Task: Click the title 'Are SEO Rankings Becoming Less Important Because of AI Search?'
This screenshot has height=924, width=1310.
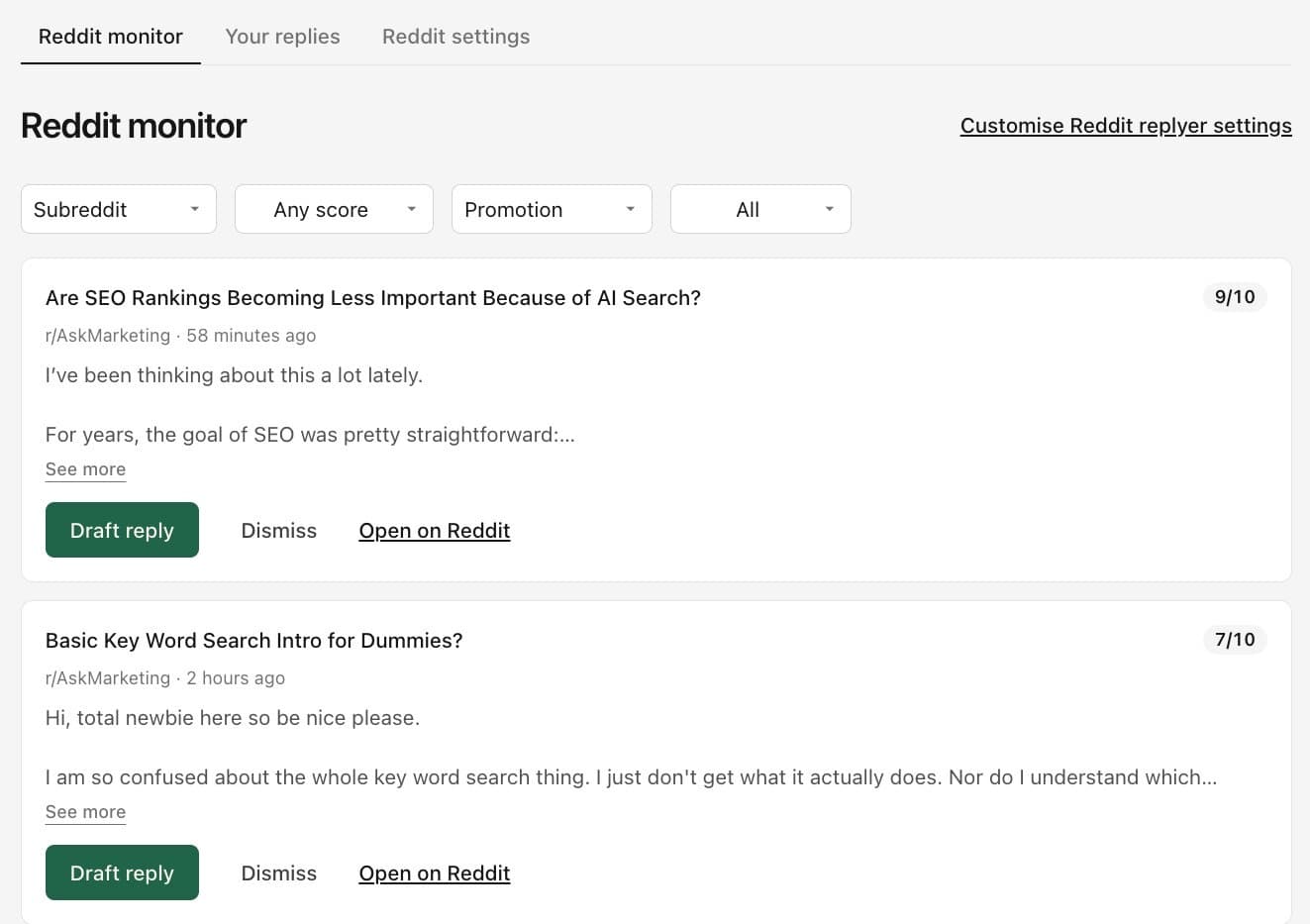Action: point(373,298)
